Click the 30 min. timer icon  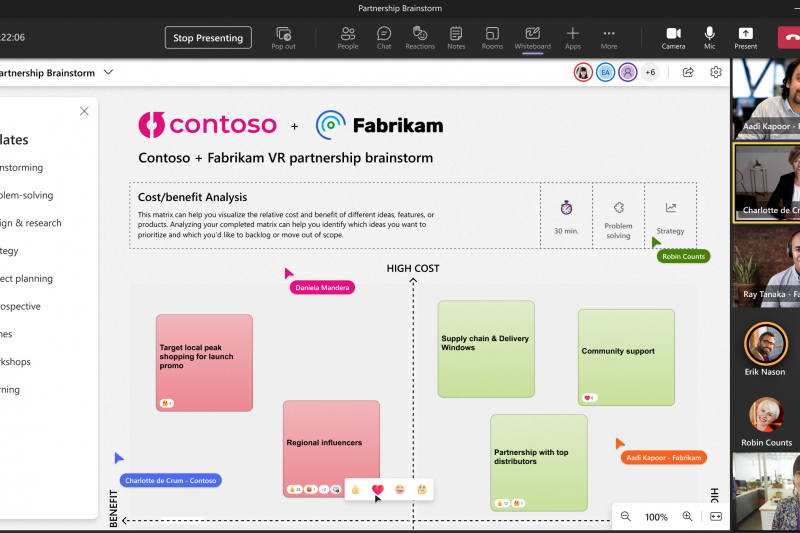(566, 208)
